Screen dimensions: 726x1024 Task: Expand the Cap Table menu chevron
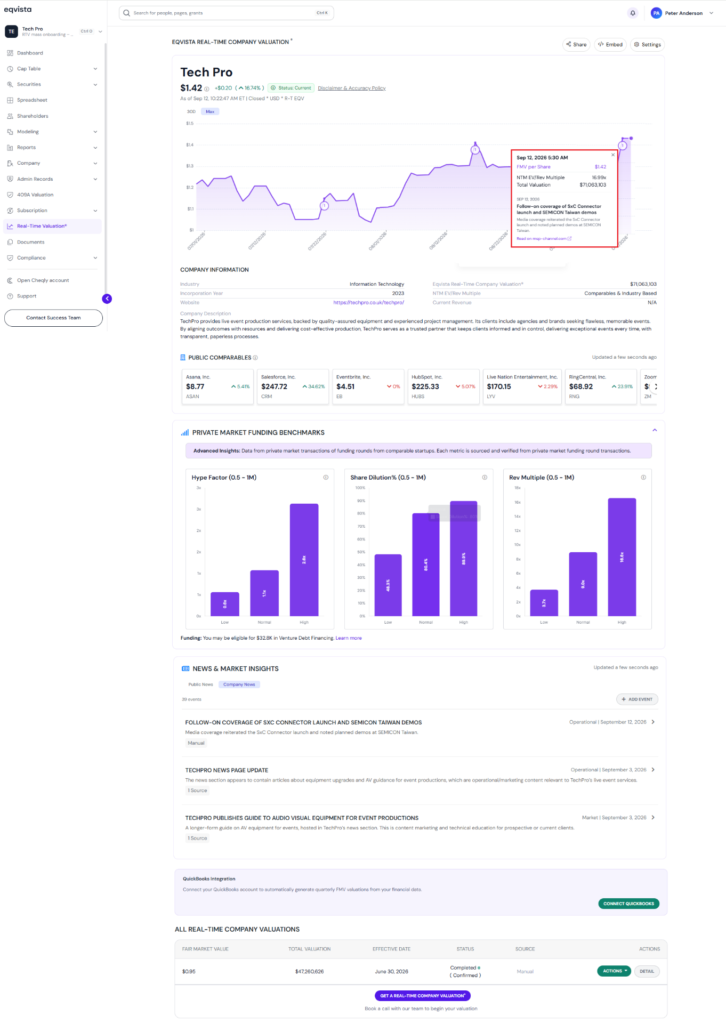coord(95,69)
